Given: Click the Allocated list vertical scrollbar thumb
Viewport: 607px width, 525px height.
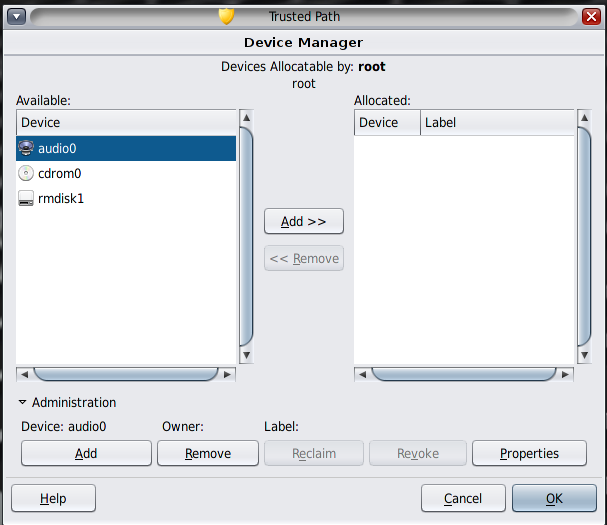Looking at the screenshot, I should pyautogui.click(x=584, y=236).
